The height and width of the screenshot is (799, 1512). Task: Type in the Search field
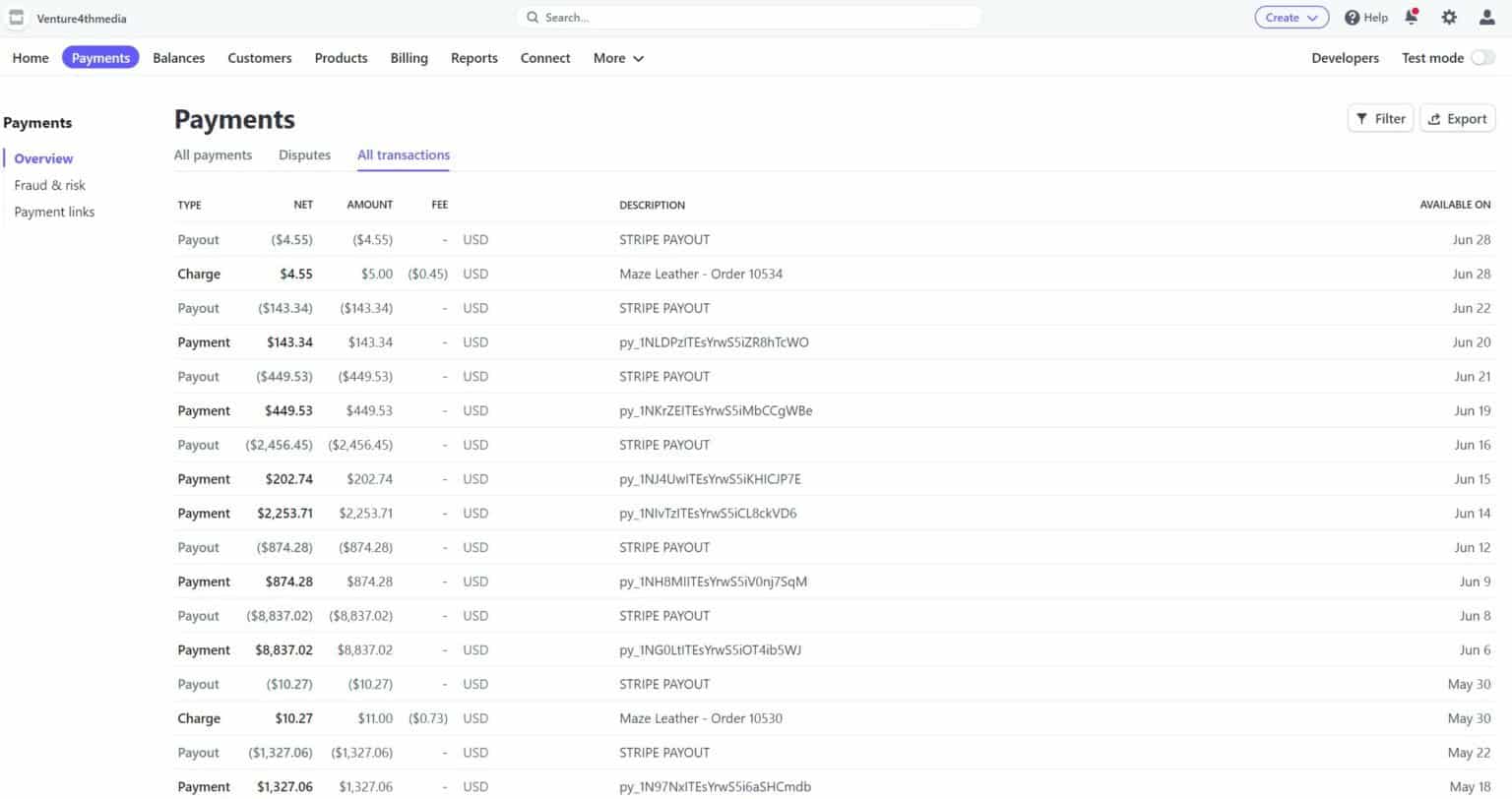click(758, 18)
